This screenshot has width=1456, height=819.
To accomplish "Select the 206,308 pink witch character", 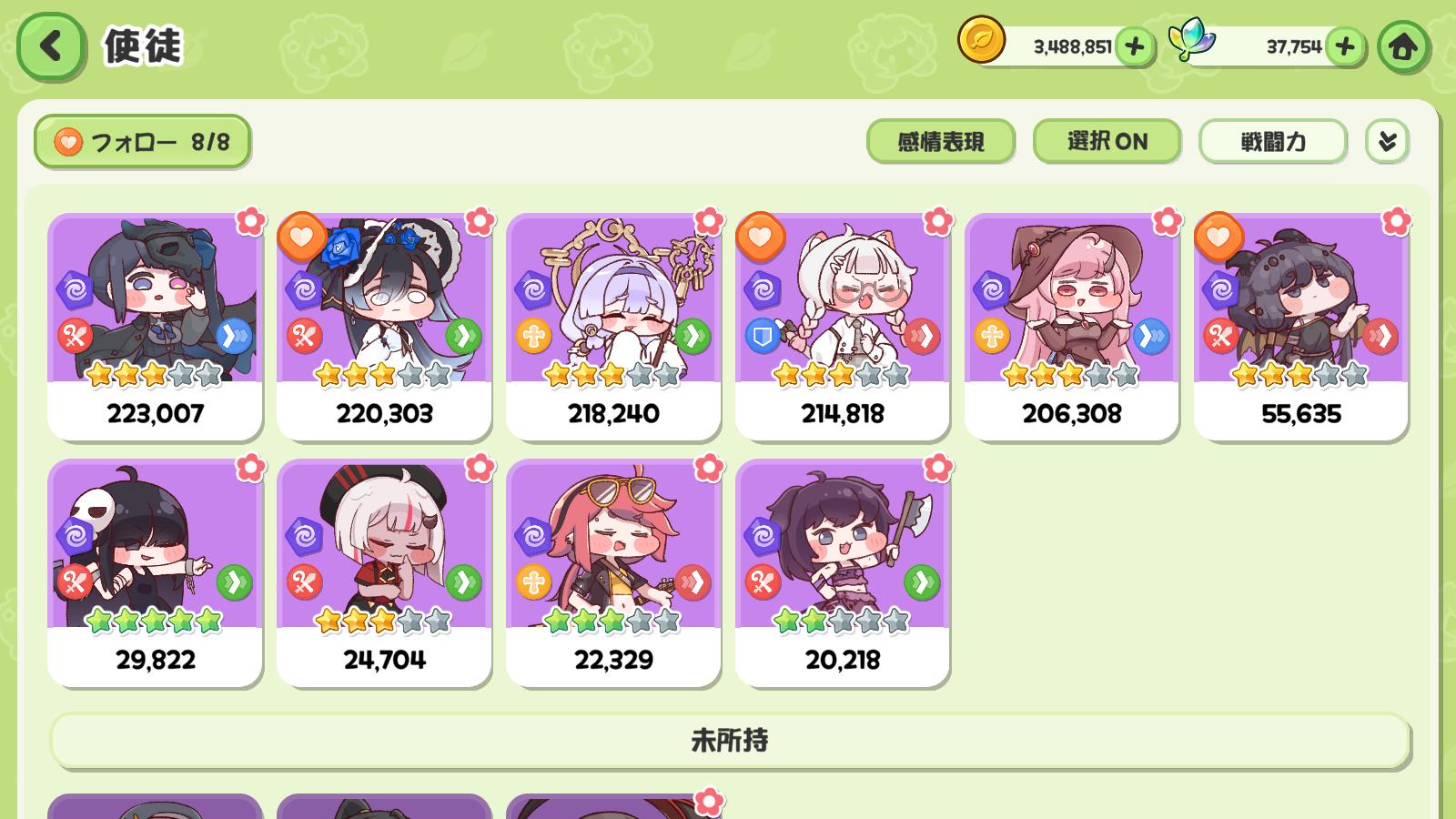I will (x=1072, y=328).
